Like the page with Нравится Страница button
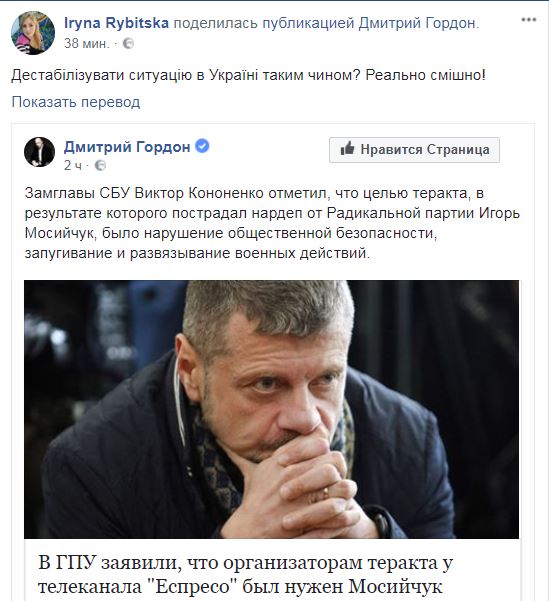Screen dimensions: 549x601 point(414,149)
